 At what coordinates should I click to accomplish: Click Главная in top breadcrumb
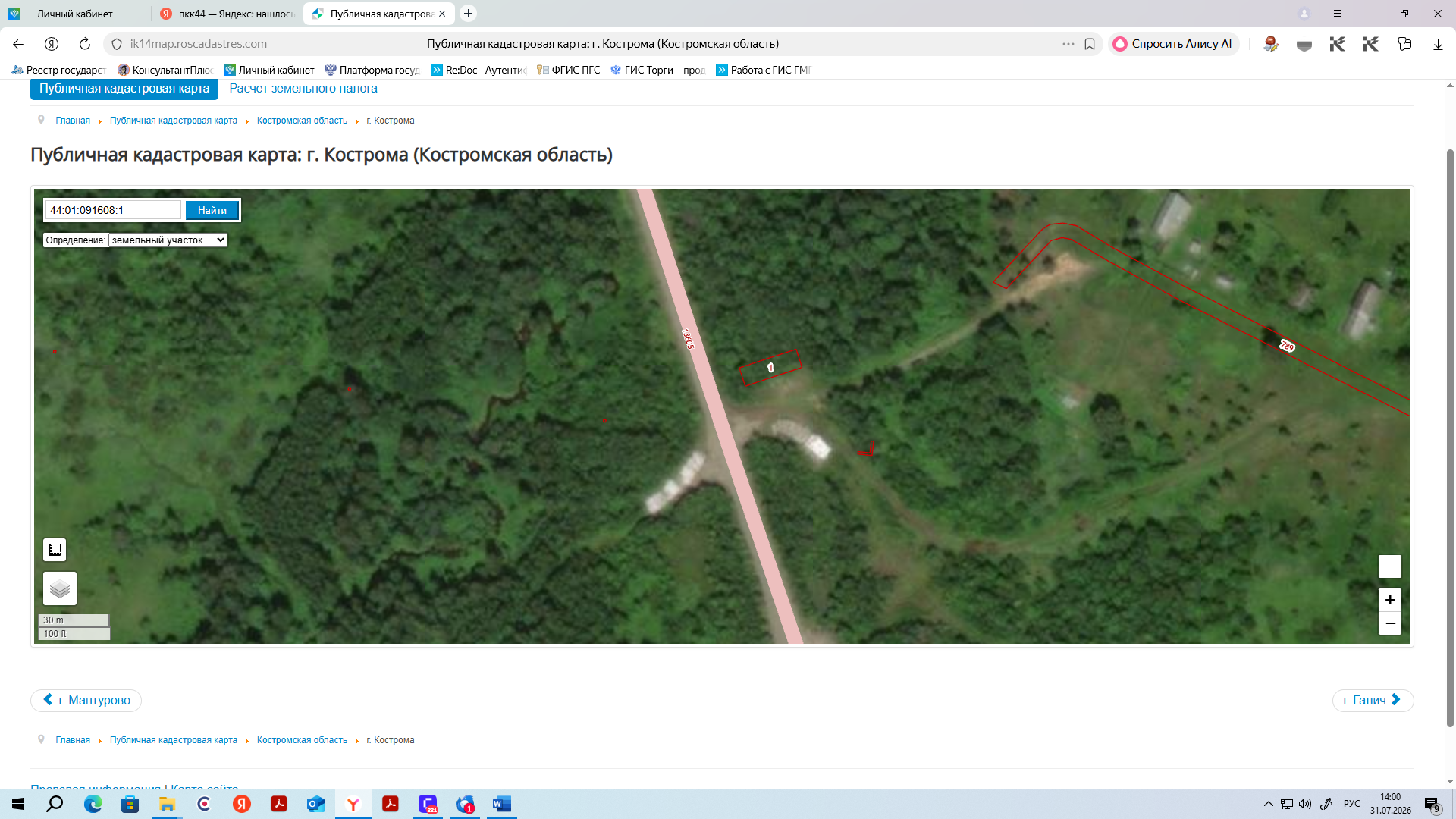73,121
